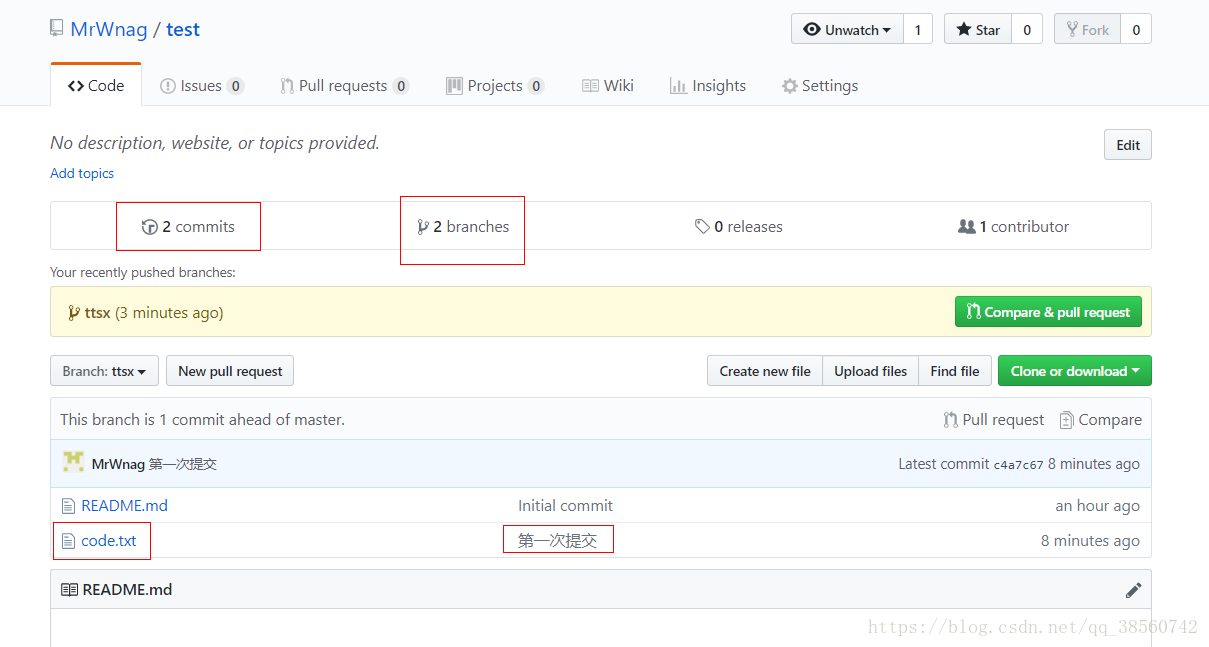This screenshot has height=647, width=1209.
Task: Click Create new file button
Action: pos(765,371)
